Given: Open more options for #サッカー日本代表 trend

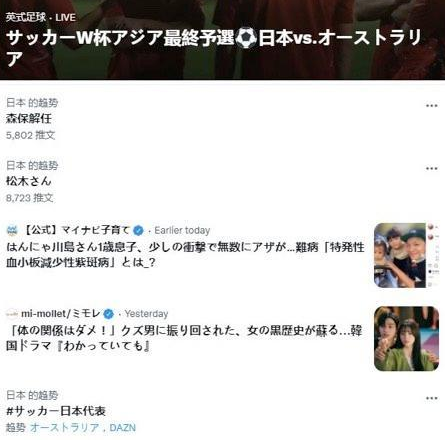Looking at the screenshot, I should click(431, 398).
